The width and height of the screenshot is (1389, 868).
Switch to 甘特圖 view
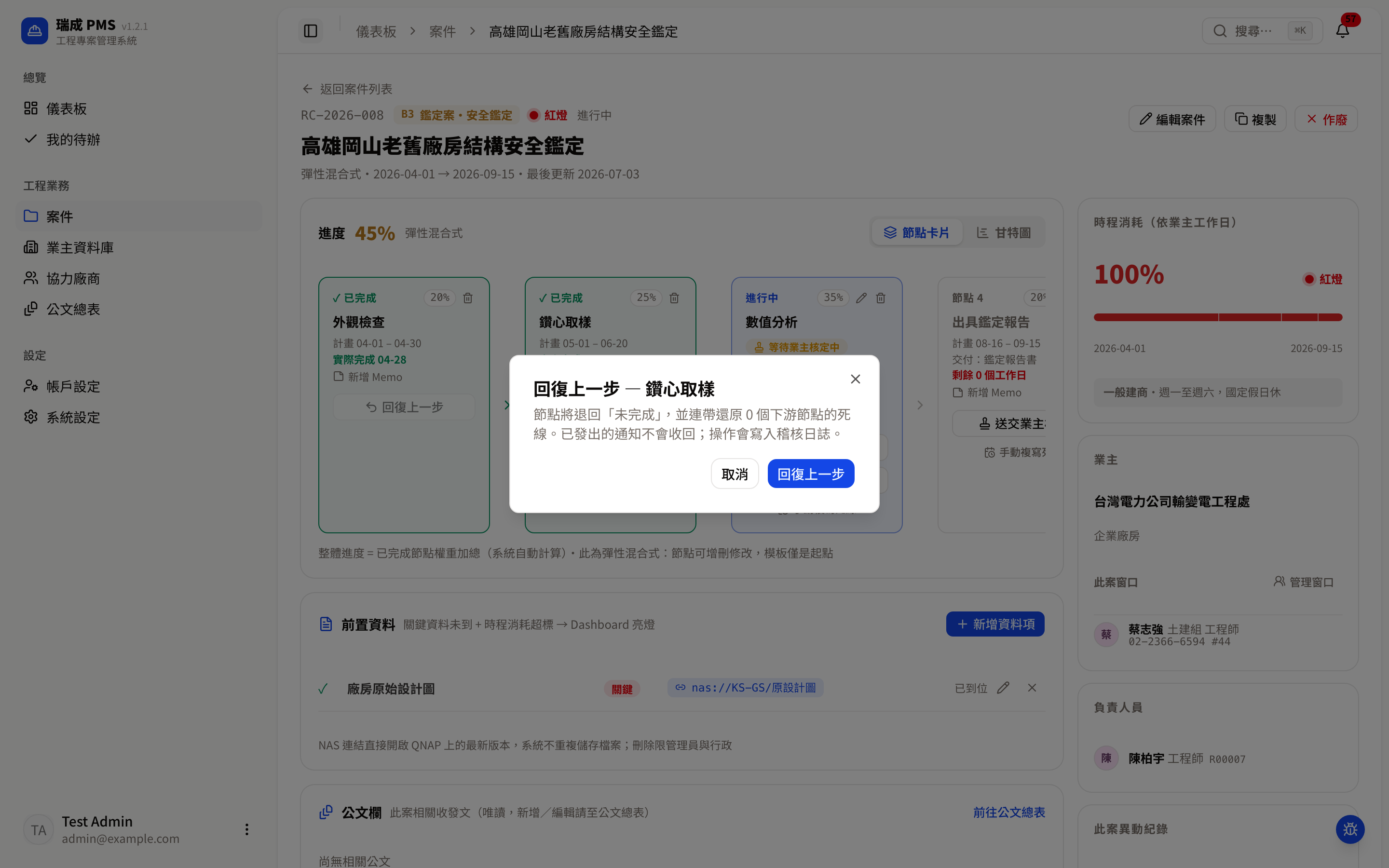pyautogui.click(x=1004, y=232)
